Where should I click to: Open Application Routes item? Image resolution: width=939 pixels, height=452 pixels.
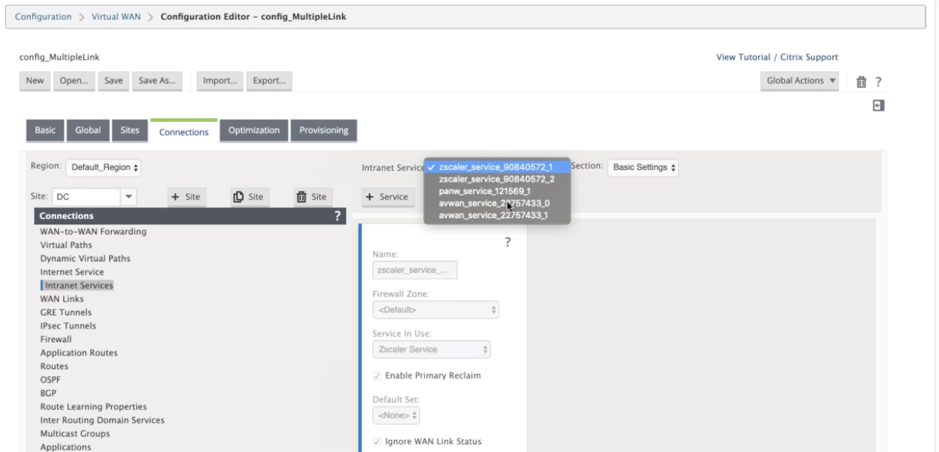[79, 353]
